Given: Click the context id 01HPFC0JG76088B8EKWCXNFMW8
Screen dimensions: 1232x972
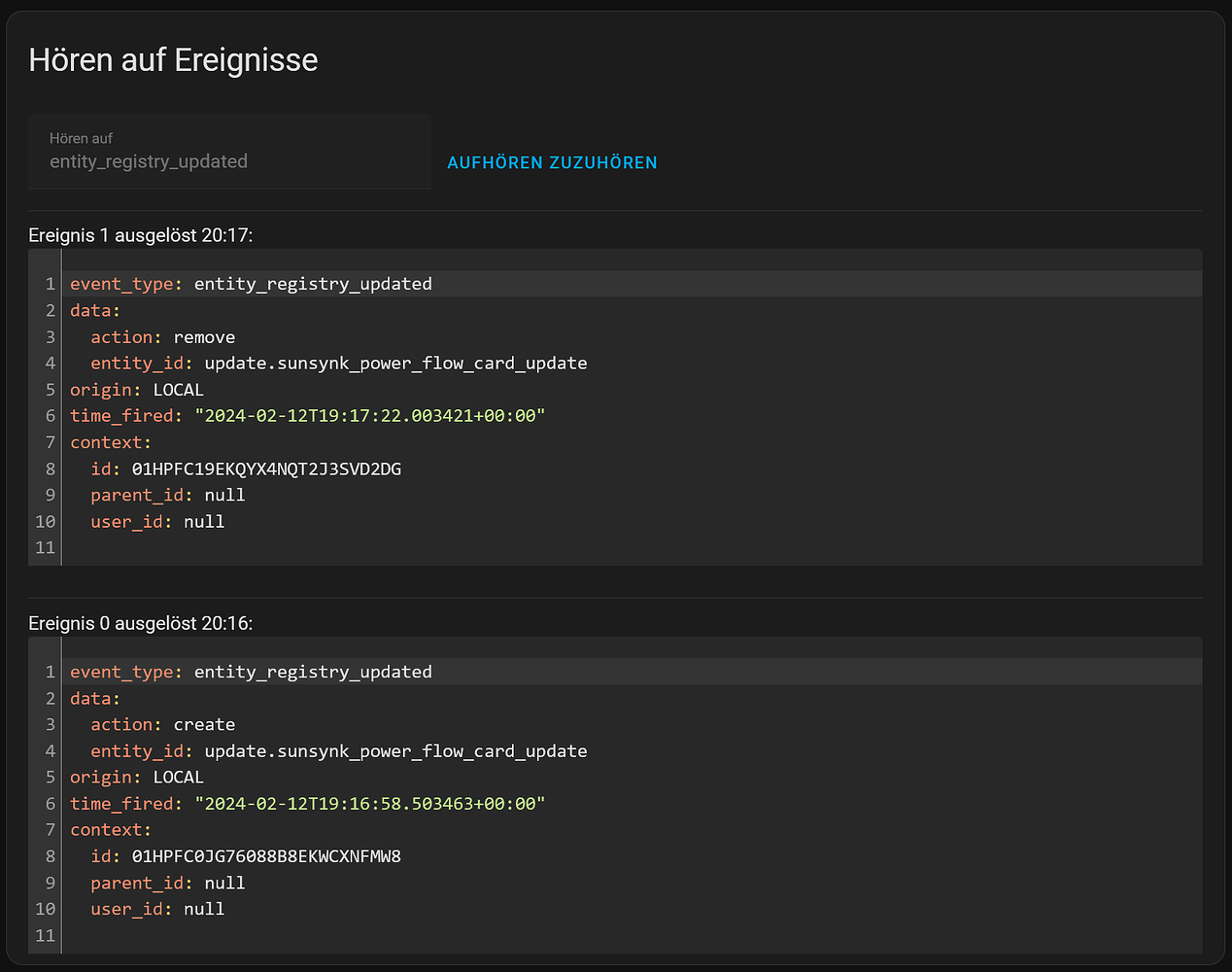Looking at the screenshot, I should click(x=267, y=856).
